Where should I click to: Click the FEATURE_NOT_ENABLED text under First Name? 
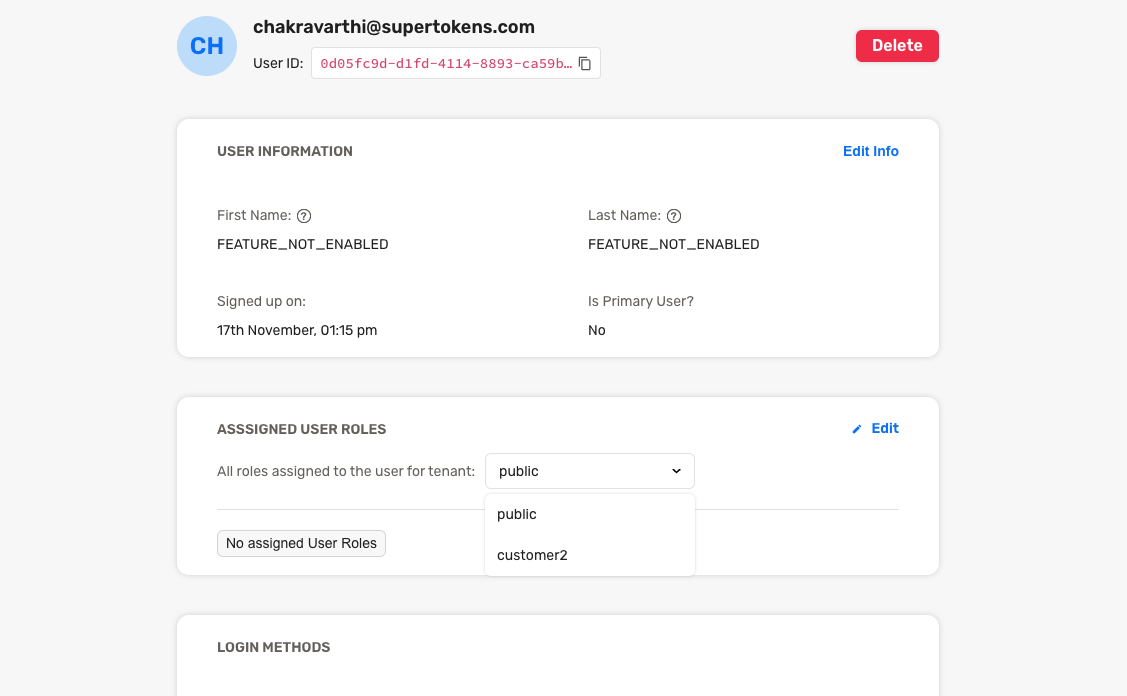[303, 244]
